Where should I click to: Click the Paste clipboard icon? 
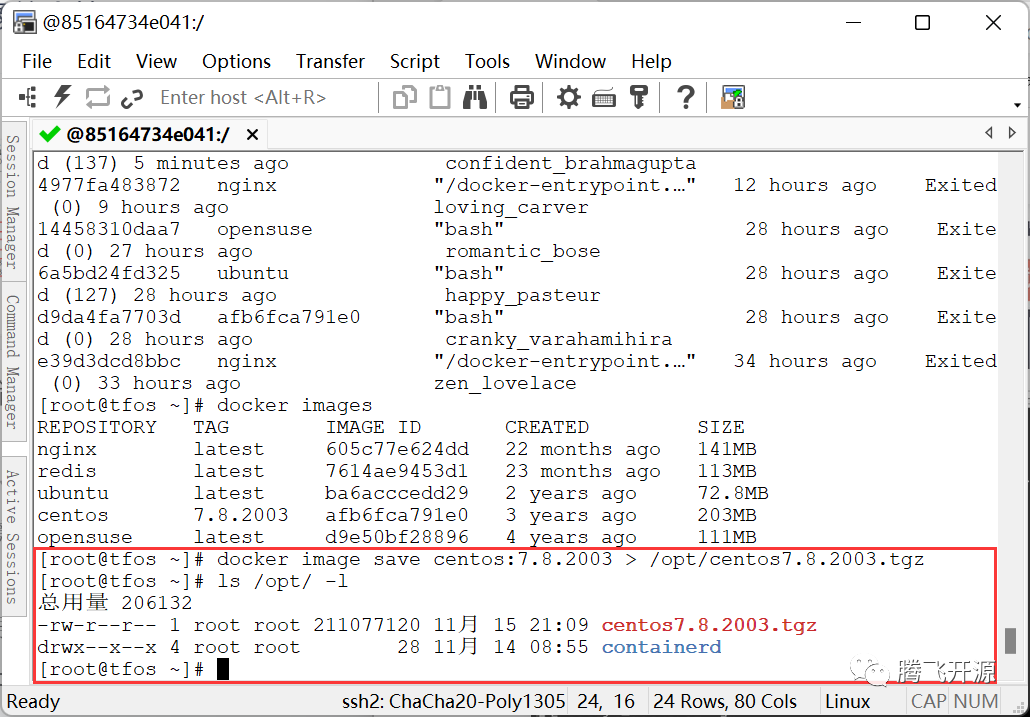[439, 98]
